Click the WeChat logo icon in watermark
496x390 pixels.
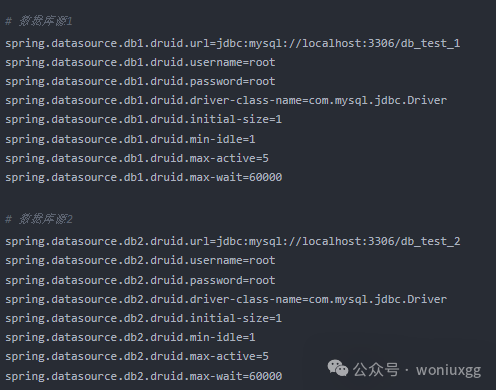pos(338,368)
